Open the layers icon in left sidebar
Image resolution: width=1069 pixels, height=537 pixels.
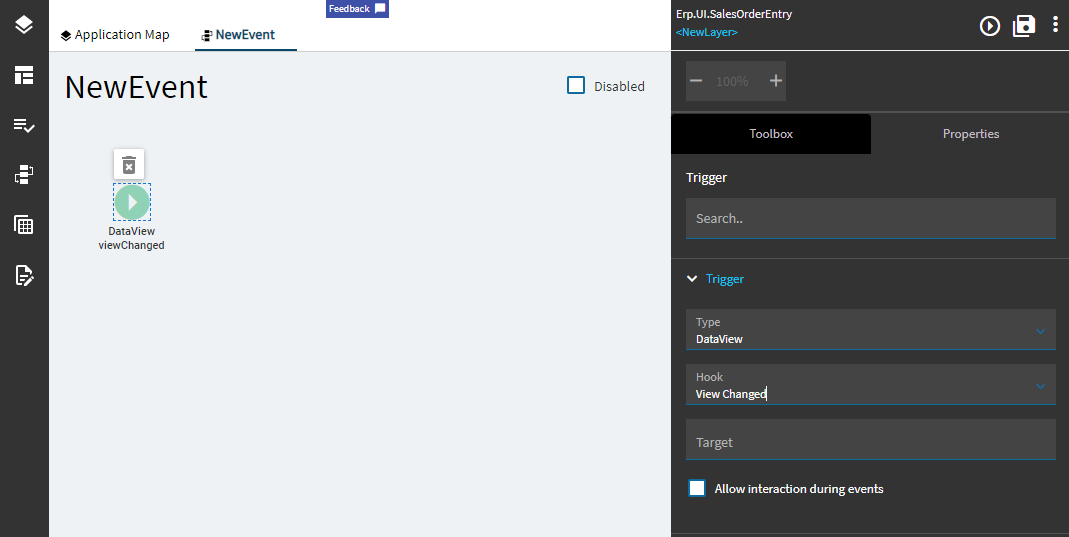tap(24, 25)
